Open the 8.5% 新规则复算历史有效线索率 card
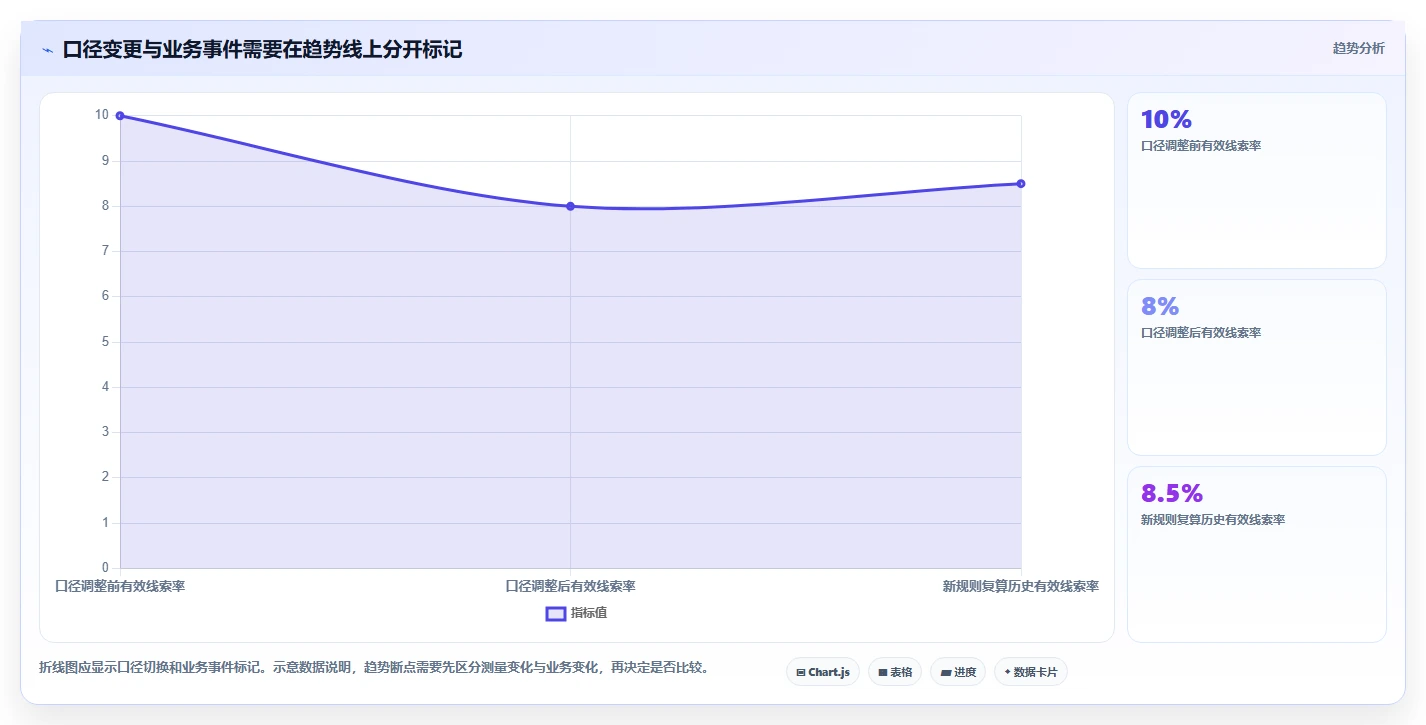Screen dimensions: 1426x725 tap(1256, 554)
